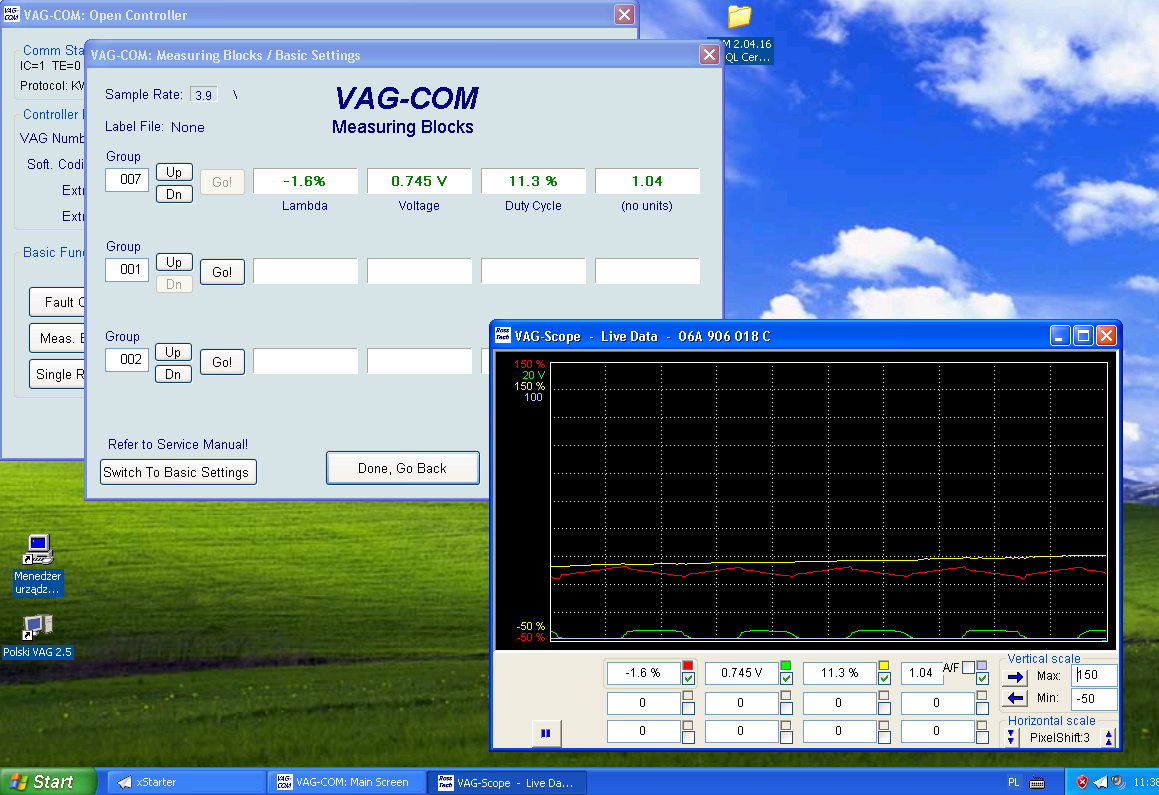Pause the VAG-Scope live data capture
The height and width of the screenshot is (795, 1159).
tap(545, 733)
